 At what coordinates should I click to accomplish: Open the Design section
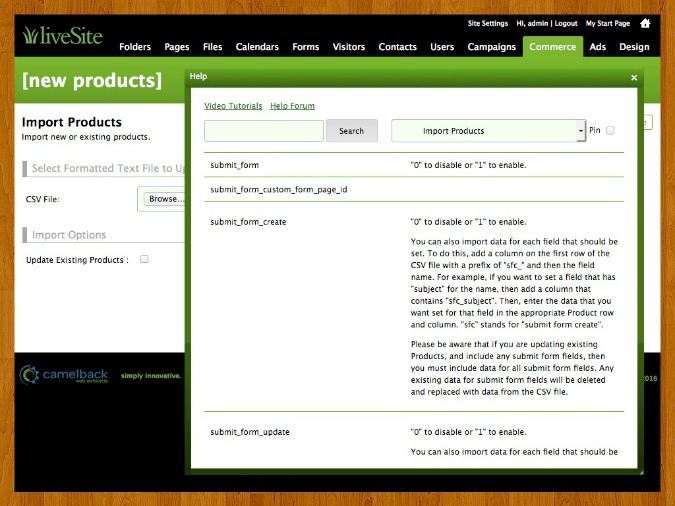pos(634,47)
